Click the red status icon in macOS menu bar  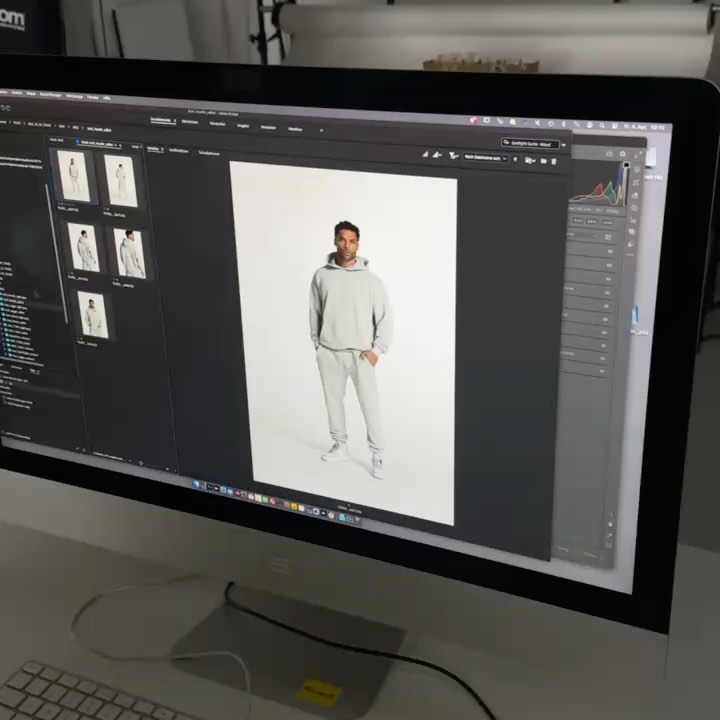[475, 121]
